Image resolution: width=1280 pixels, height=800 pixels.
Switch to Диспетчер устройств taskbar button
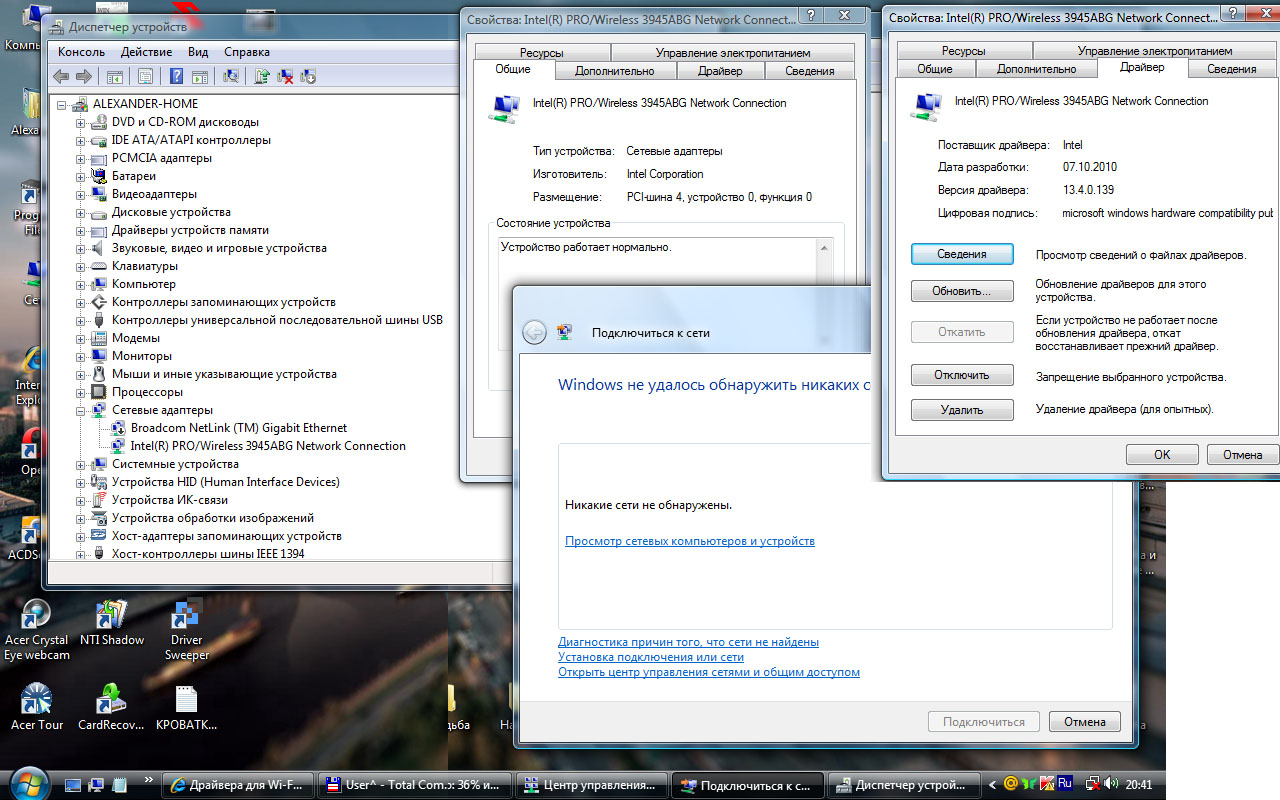tap(905, 785)
